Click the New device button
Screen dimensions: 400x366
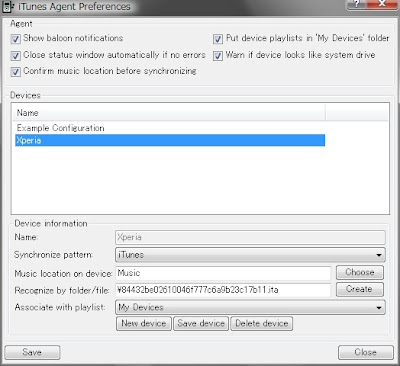[x=144, y=323]
